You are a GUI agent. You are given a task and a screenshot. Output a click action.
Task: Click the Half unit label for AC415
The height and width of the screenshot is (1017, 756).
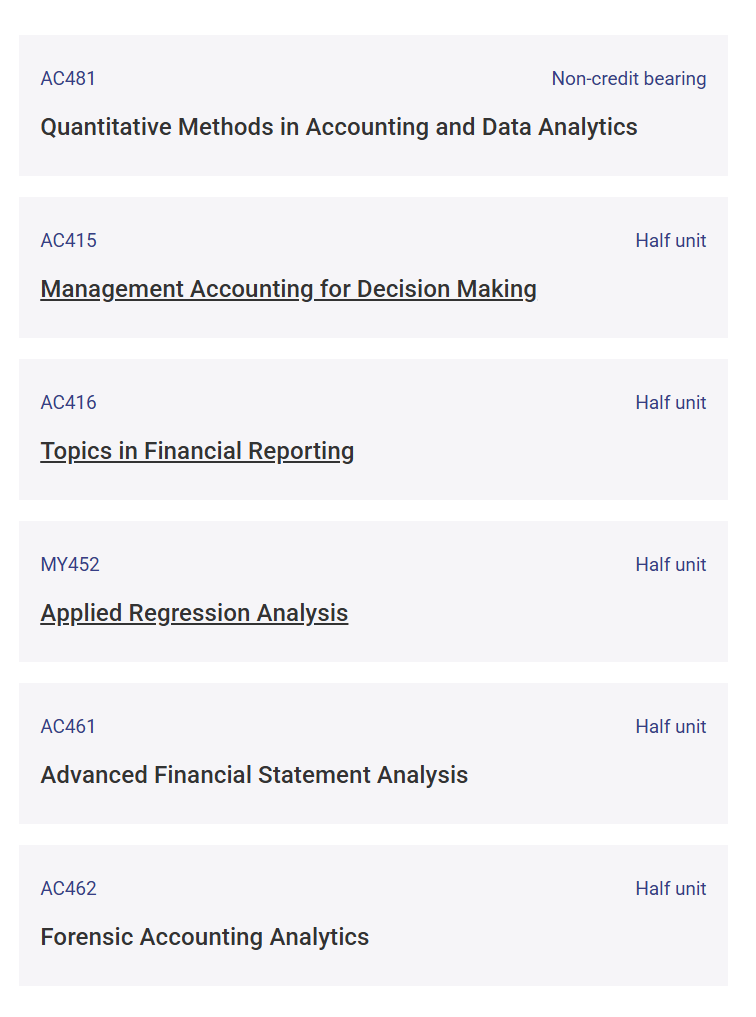point(671,241)
